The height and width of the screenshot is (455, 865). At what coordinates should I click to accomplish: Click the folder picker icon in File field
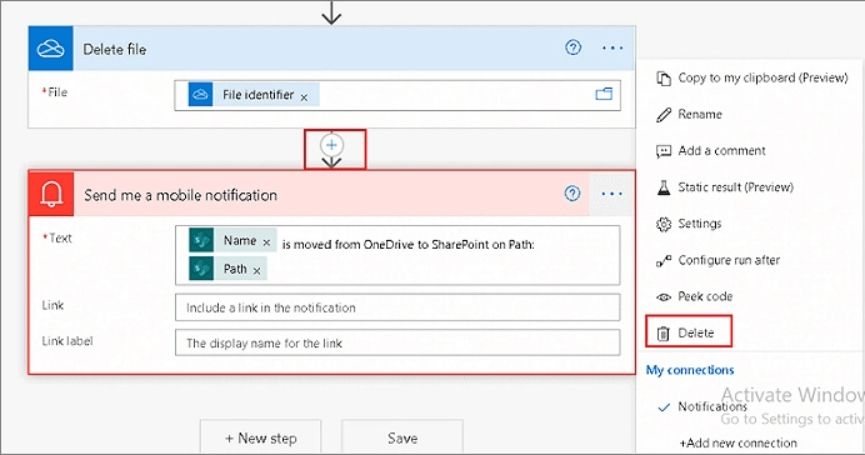[603, 95]
